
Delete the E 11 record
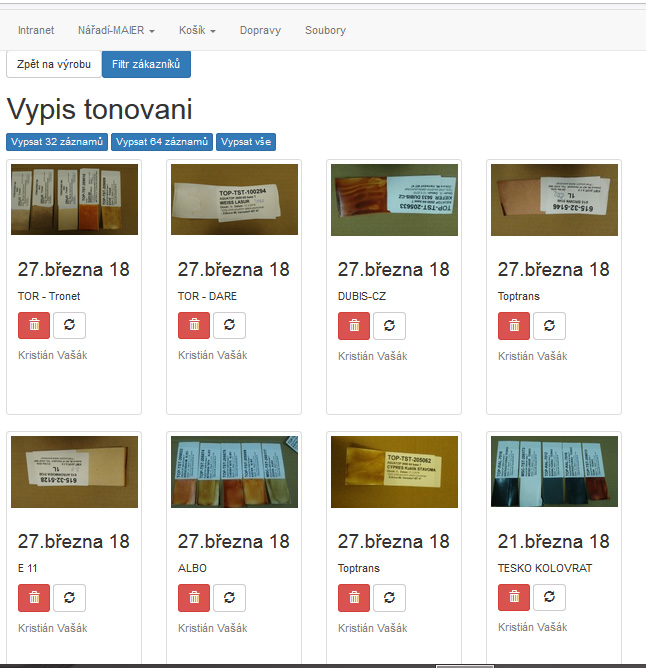[x=34, y=597]
